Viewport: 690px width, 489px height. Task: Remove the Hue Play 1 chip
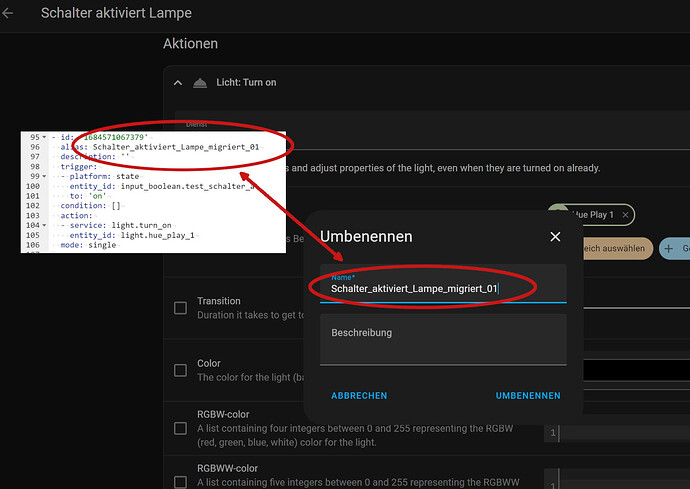click(x=625, y=215)
